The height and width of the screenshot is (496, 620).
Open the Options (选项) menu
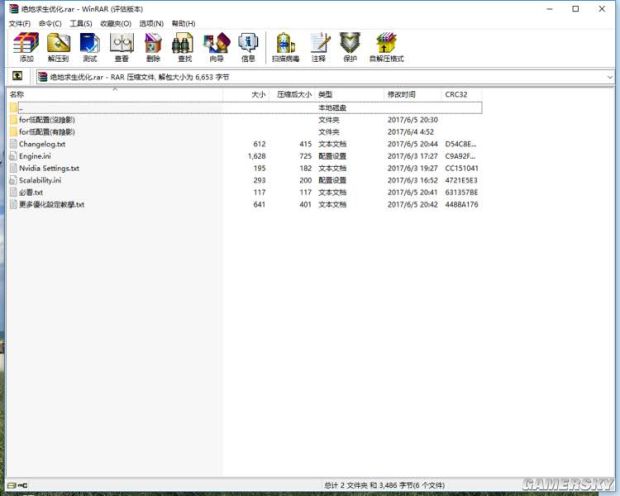(x=151, y=23)
